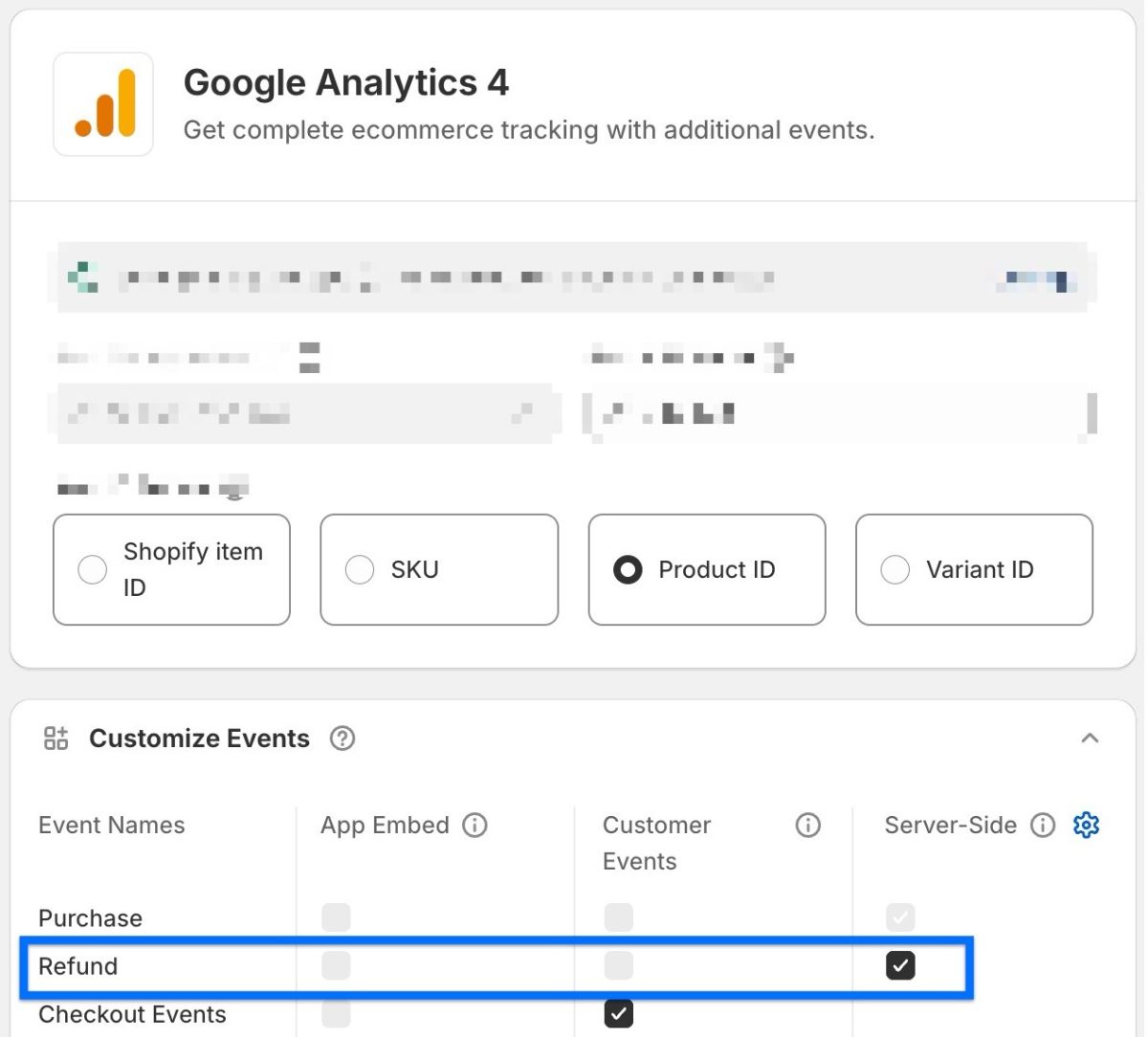The width and height of the screenshot is (1148, 1037).
Task: Click the App Embed info icon
Action: pos(475,825)
